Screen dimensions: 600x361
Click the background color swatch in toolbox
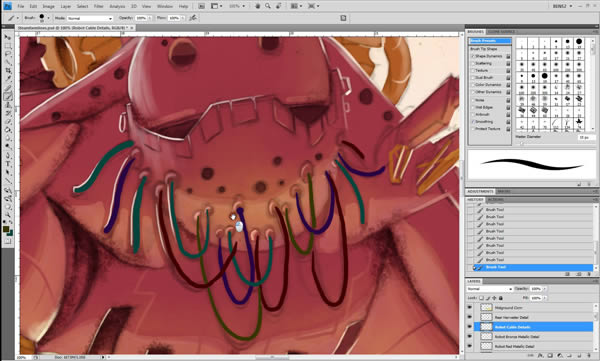tap(10, 233)
